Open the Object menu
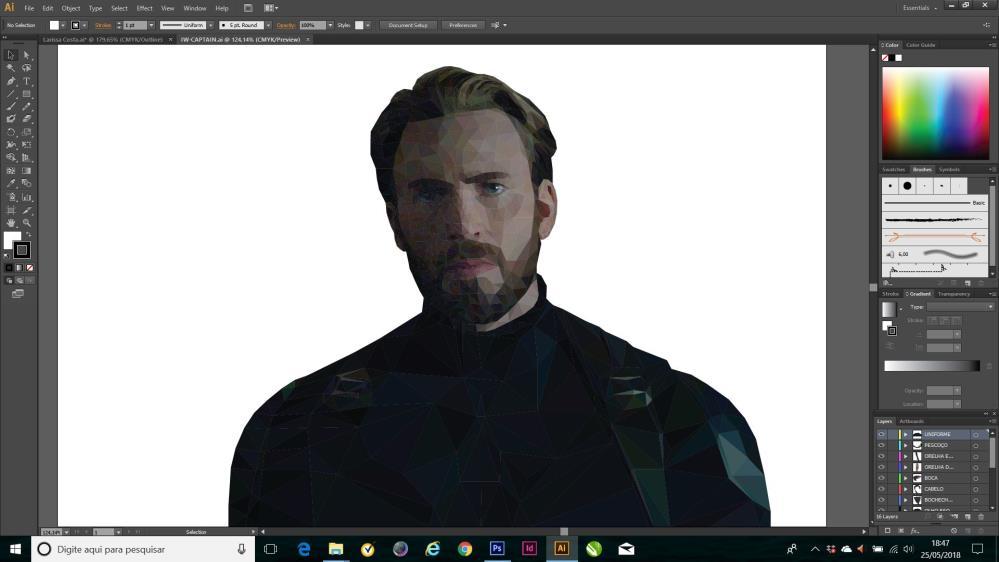 coord(71,8)
